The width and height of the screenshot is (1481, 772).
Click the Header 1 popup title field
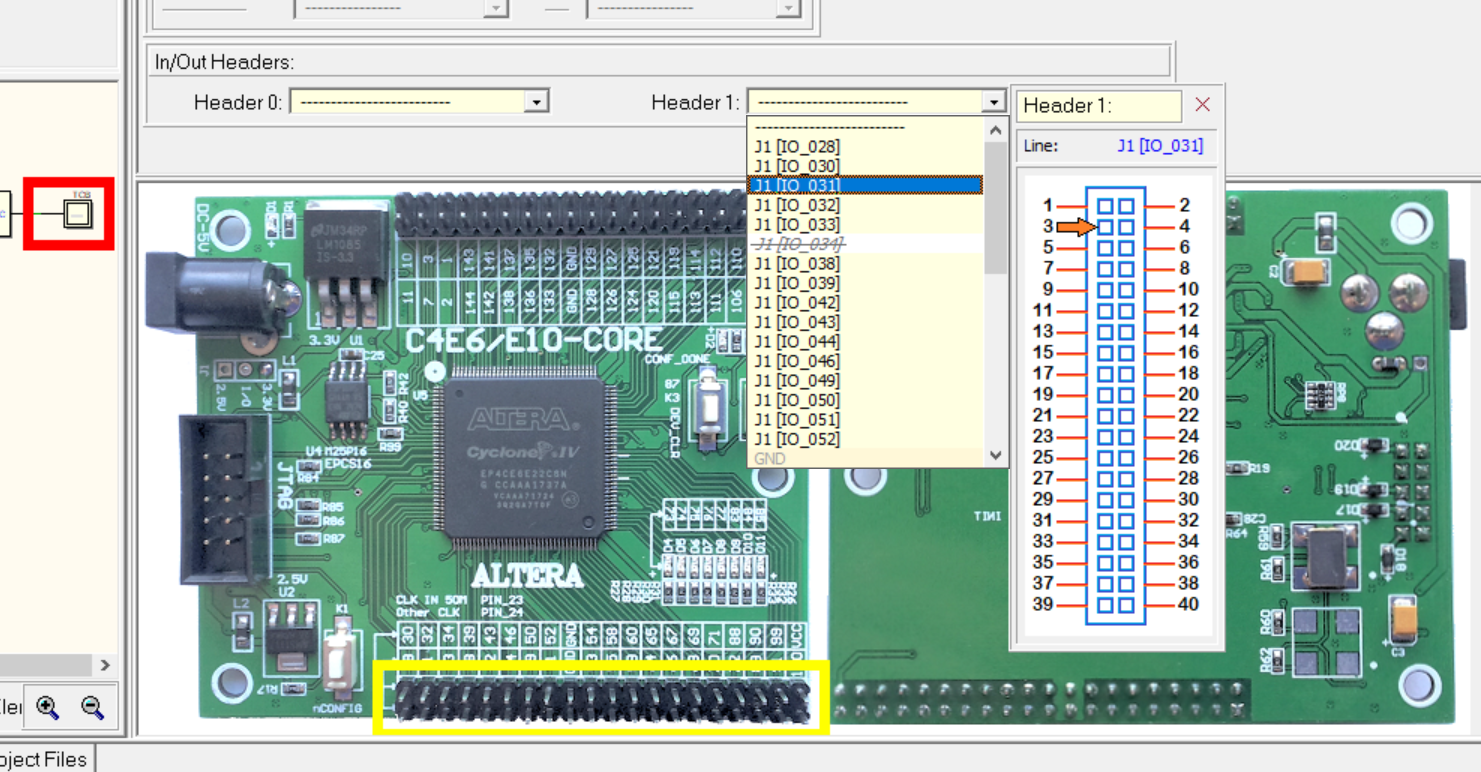pos(1099,106)
